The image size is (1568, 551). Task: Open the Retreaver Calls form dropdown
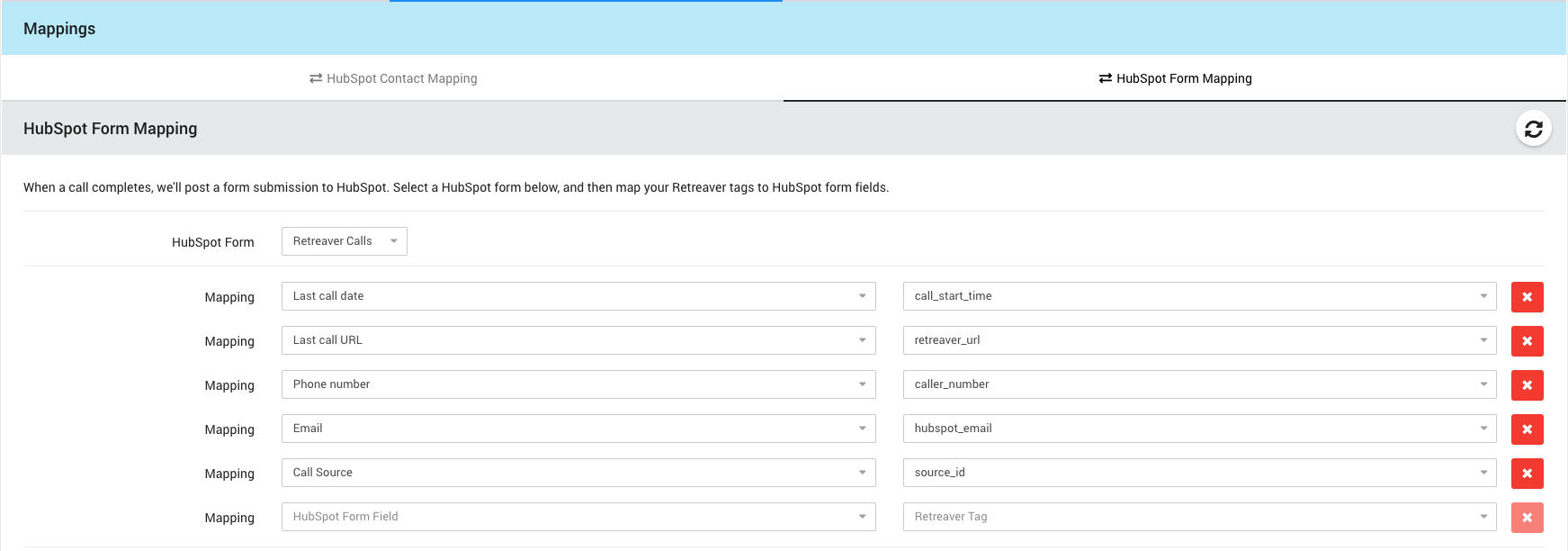(344, 241)
